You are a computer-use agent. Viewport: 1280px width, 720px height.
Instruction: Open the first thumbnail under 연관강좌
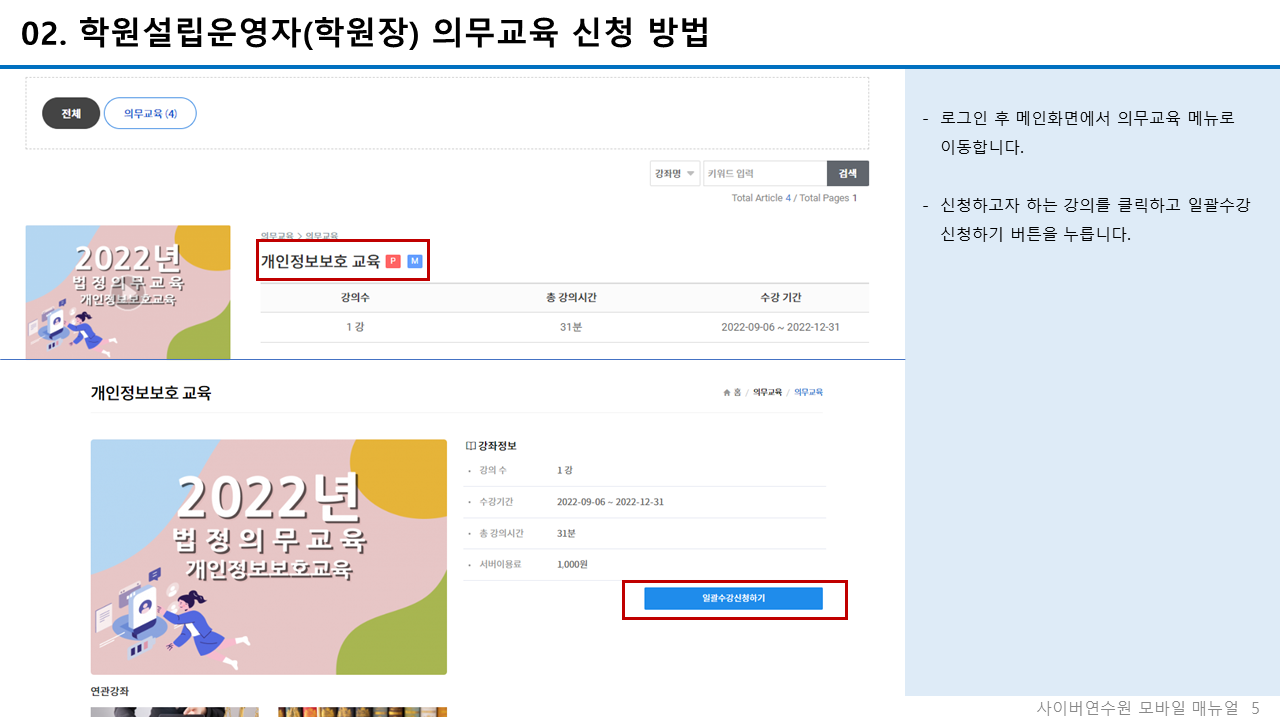point(174,713)
